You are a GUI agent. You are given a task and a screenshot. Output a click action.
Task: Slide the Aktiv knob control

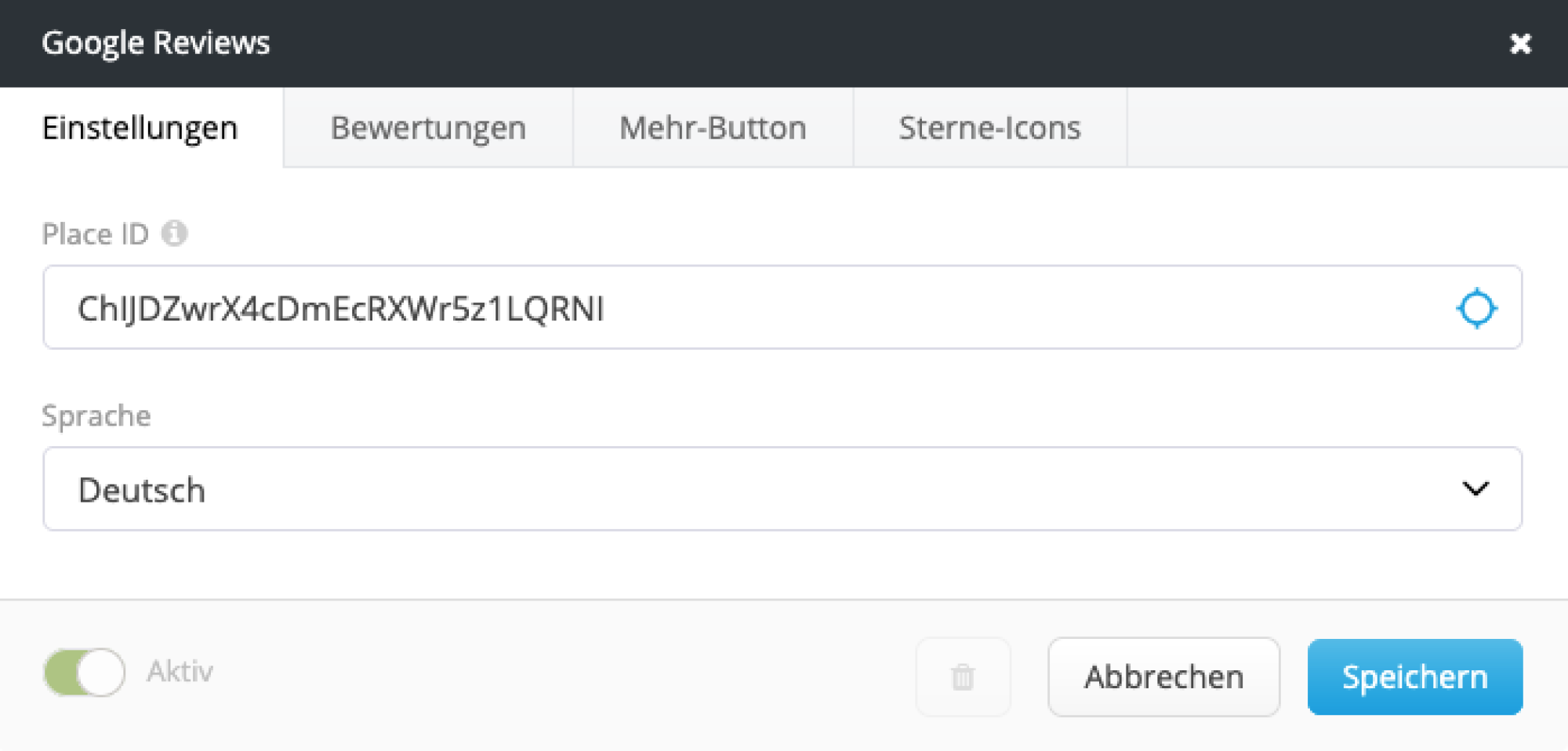pyautogui.click(x=100, y=672)
